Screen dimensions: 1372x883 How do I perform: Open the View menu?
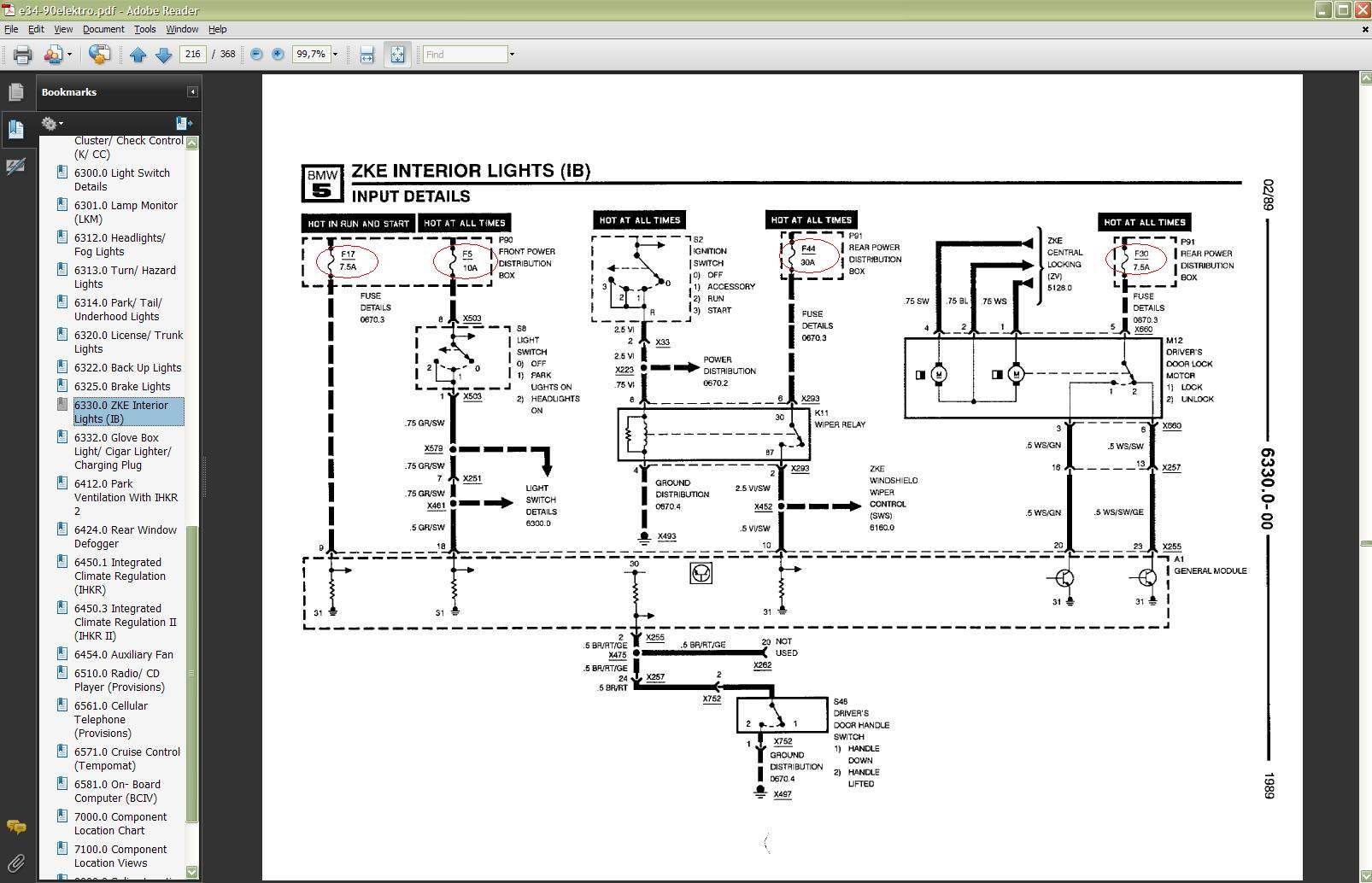[63, 29]
